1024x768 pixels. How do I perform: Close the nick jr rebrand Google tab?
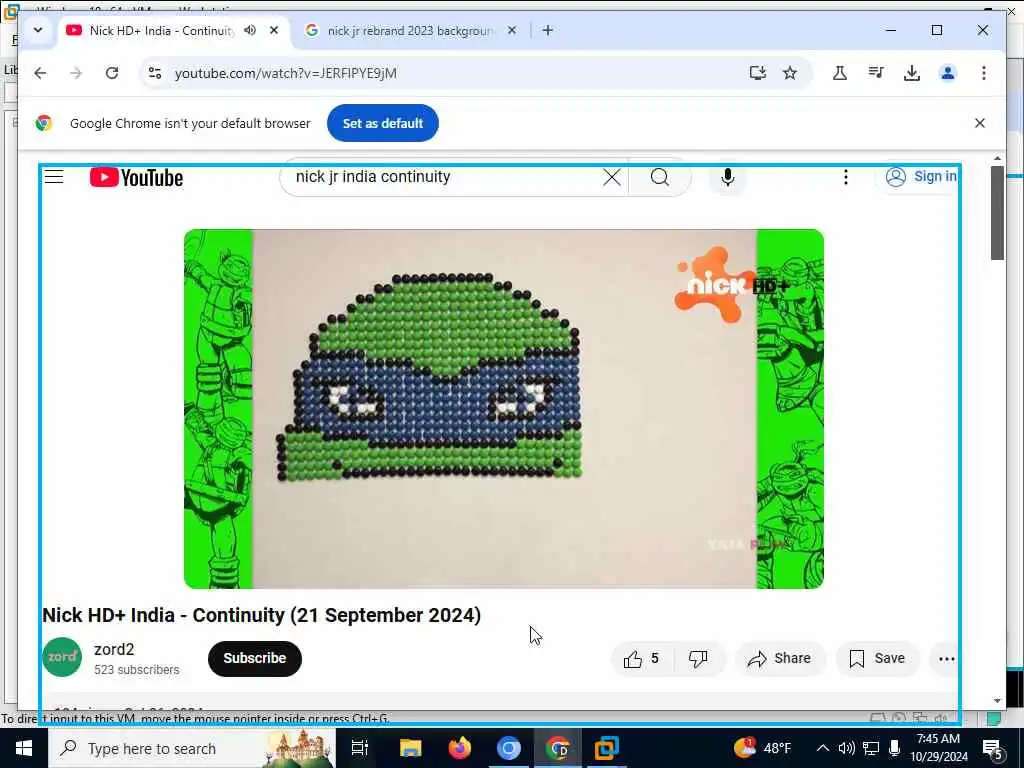(x=512, y=30)
